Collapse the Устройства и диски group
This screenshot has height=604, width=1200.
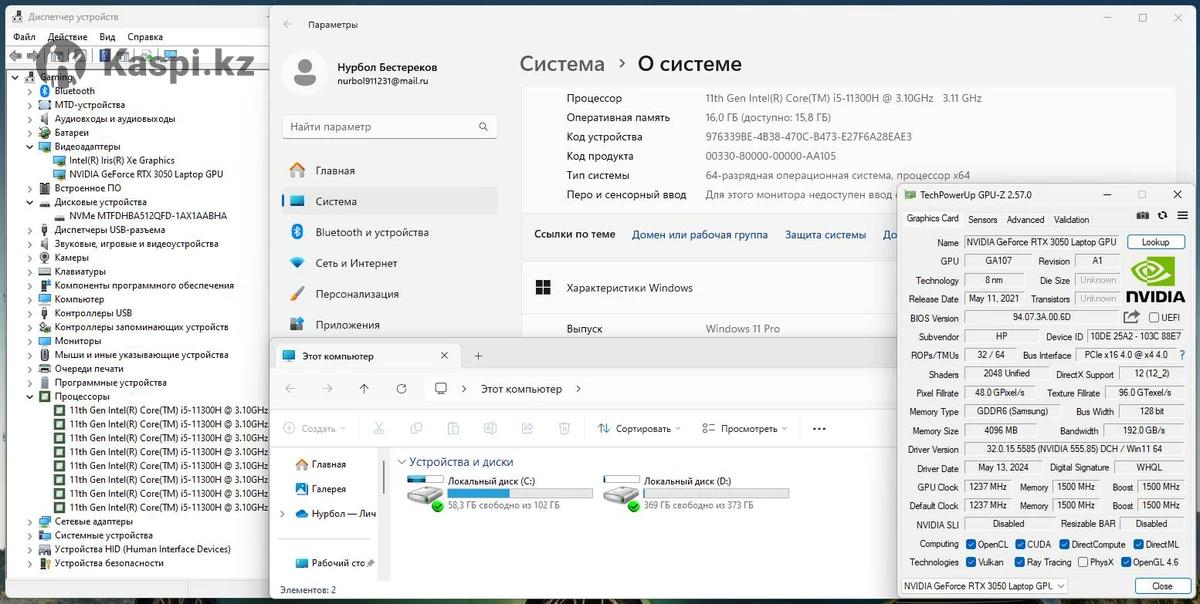[x=402, y=462]
